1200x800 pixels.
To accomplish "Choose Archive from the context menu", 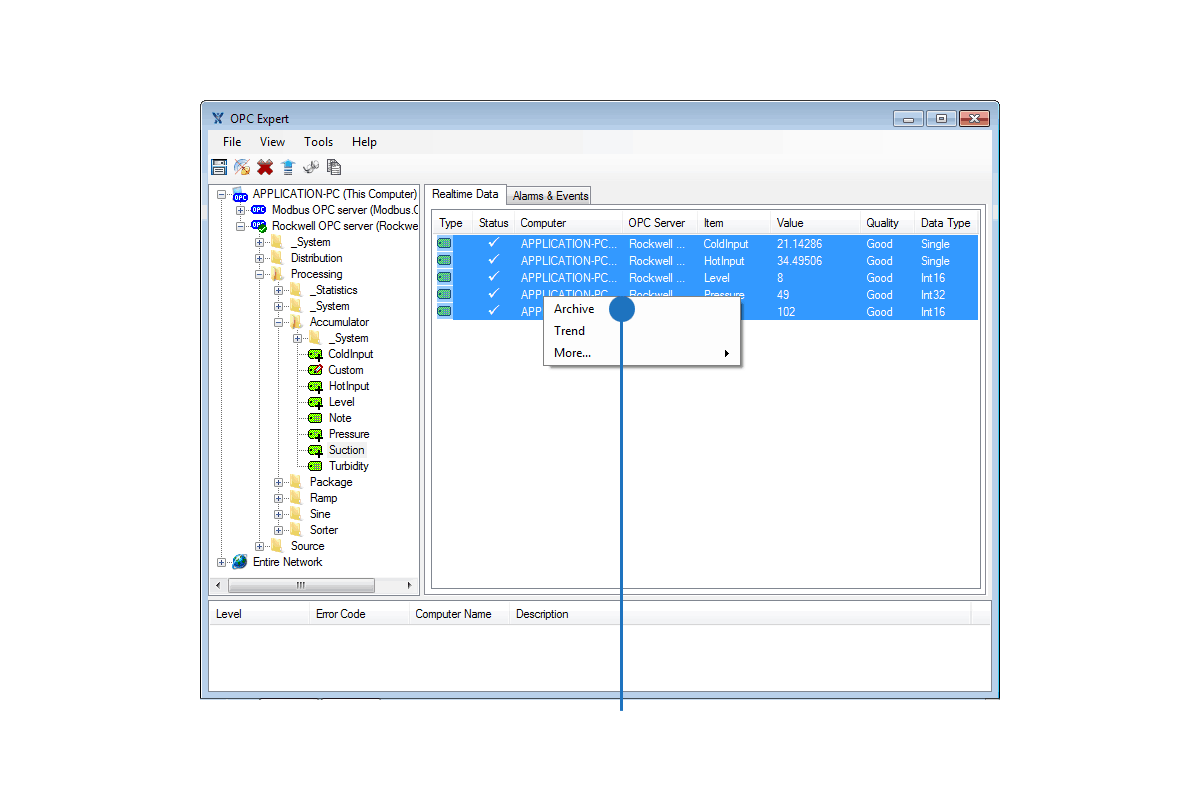I will click(642, 309).
